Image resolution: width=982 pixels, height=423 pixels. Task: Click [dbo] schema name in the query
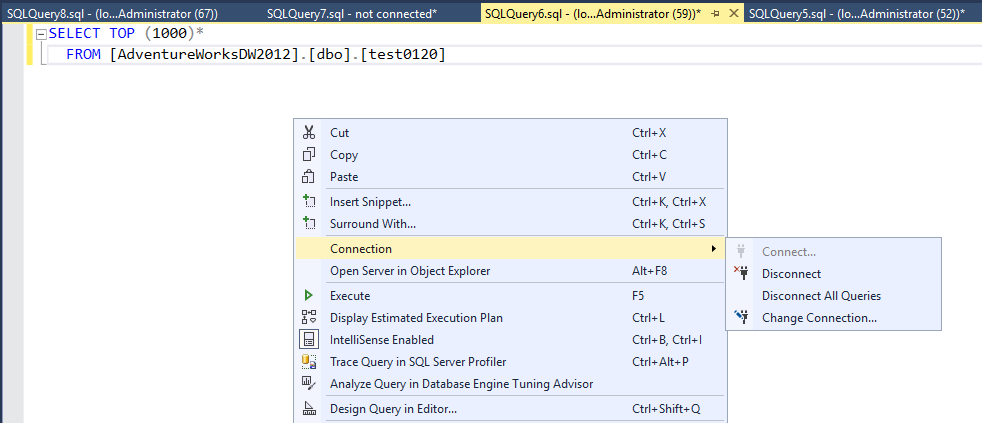tap(328, 55)
